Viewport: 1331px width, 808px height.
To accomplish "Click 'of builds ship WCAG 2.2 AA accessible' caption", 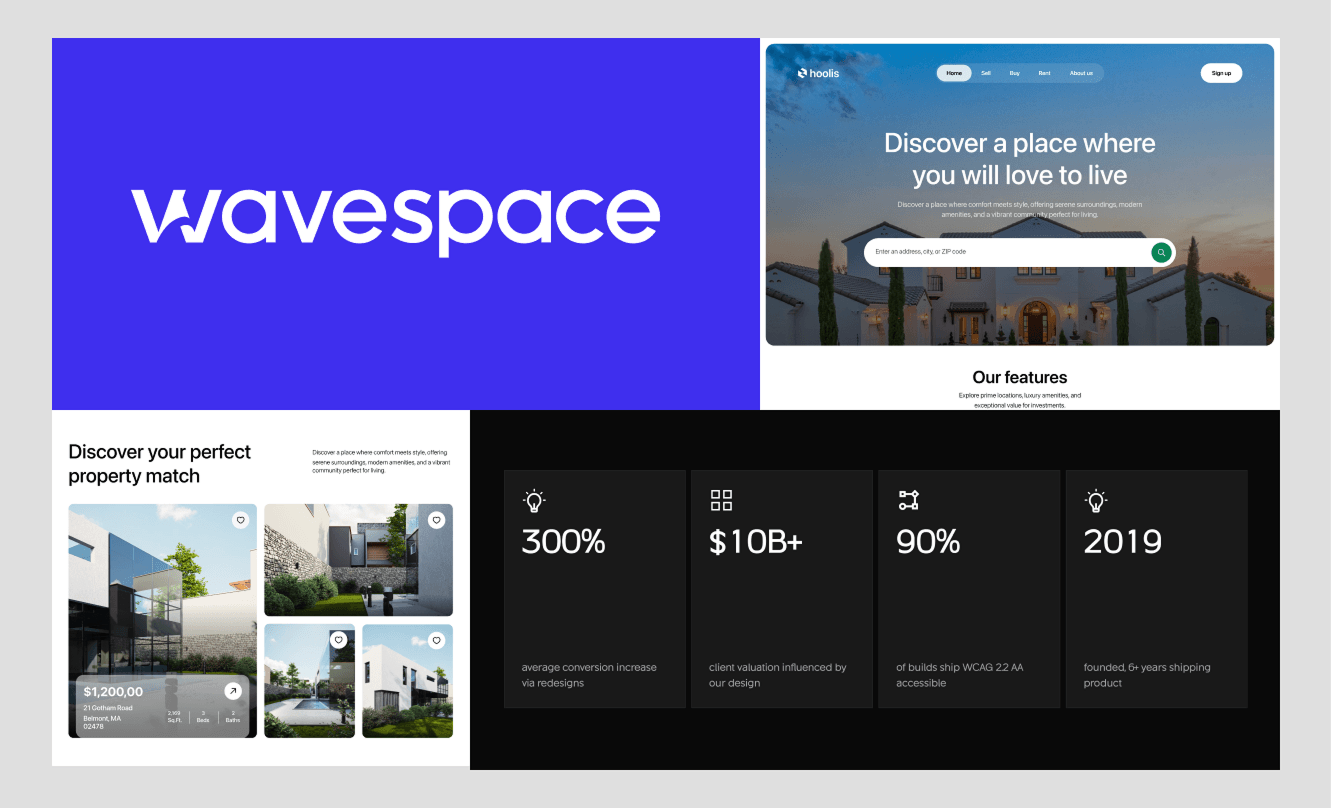I will point(960,675).
